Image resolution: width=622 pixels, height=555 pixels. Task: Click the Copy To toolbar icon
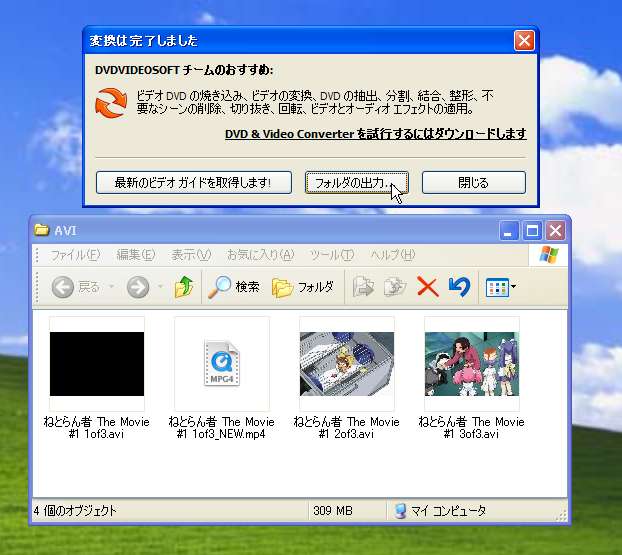tap(395, 287)
